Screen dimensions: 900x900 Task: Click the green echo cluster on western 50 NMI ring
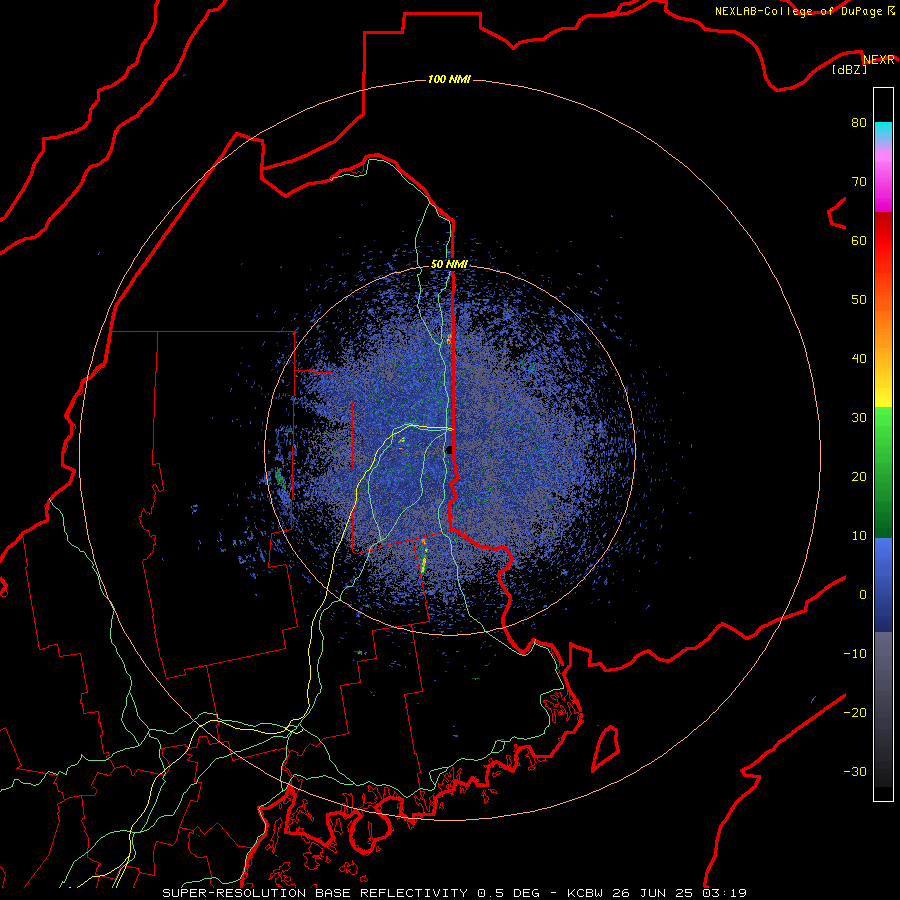(x=280, y=477)
